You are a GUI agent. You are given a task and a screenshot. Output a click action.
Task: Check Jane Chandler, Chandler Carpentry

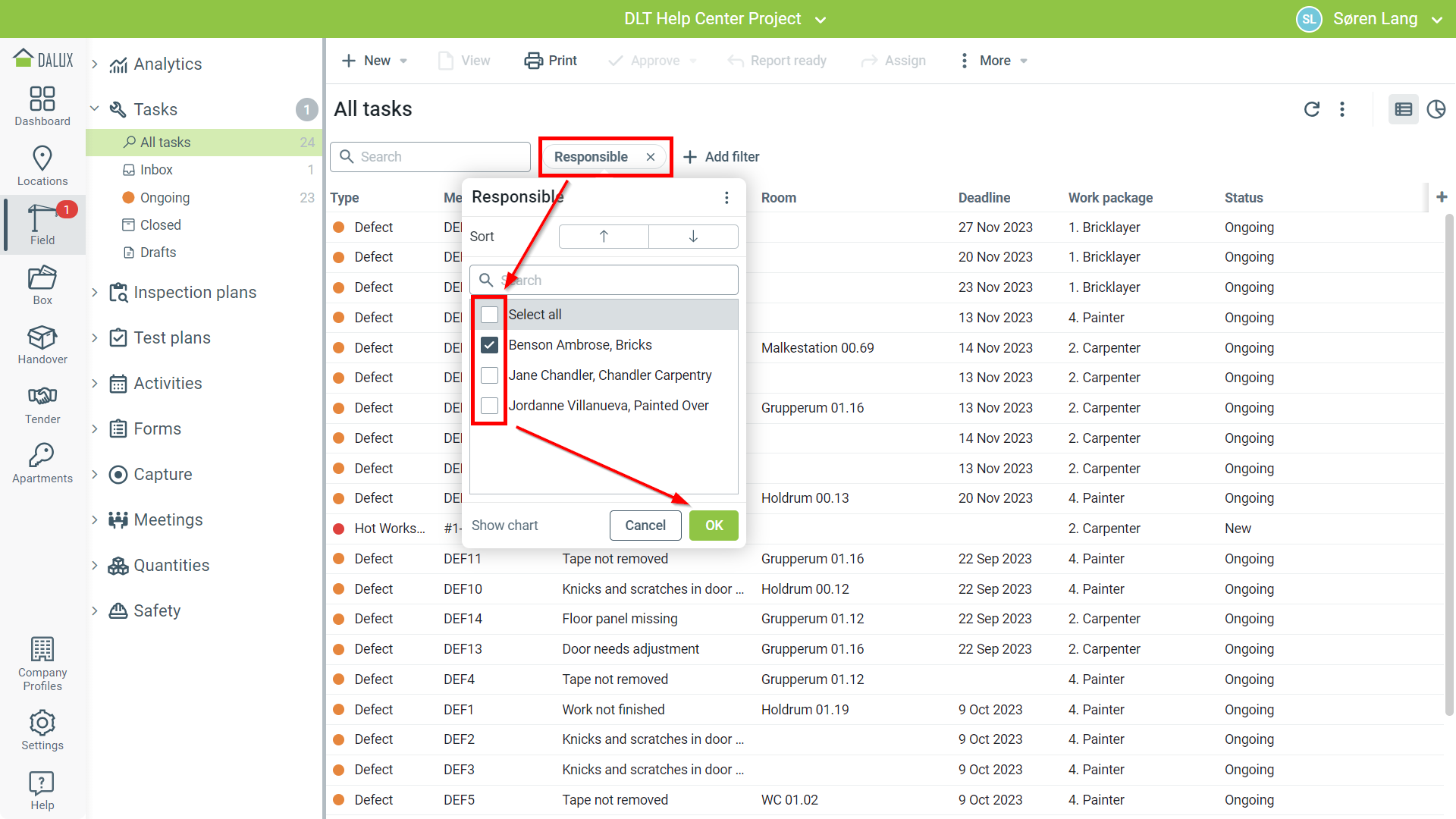tap(490, 375)
